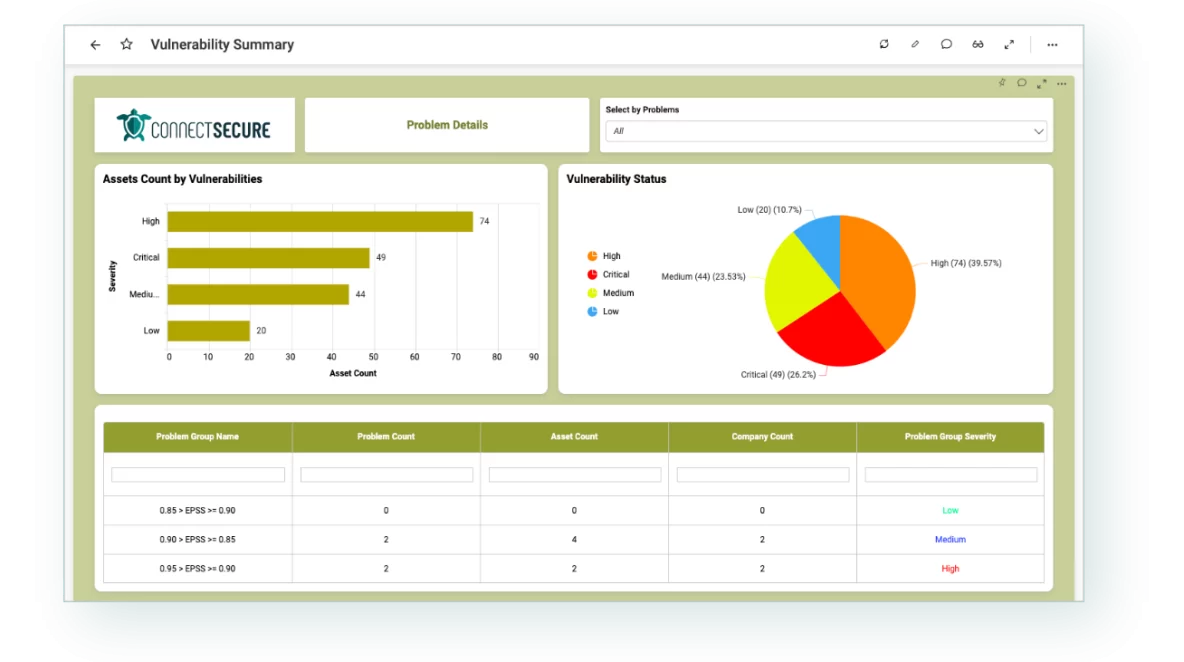The width and height of the screenshot is (1184, 662).
Task: Expand the dashboard to full screen from the header
Action: coord(1009,44)
